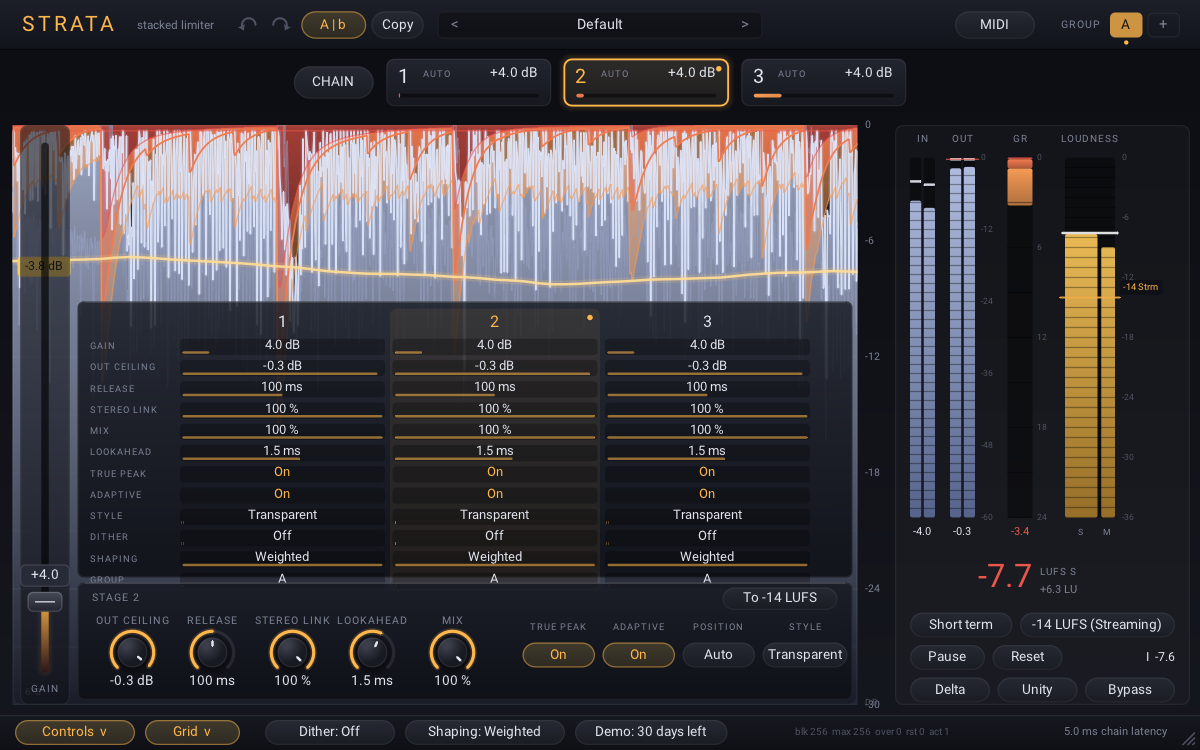Select column 1 header in parameter table
The image size is (1200, 750).
(282, 321)
